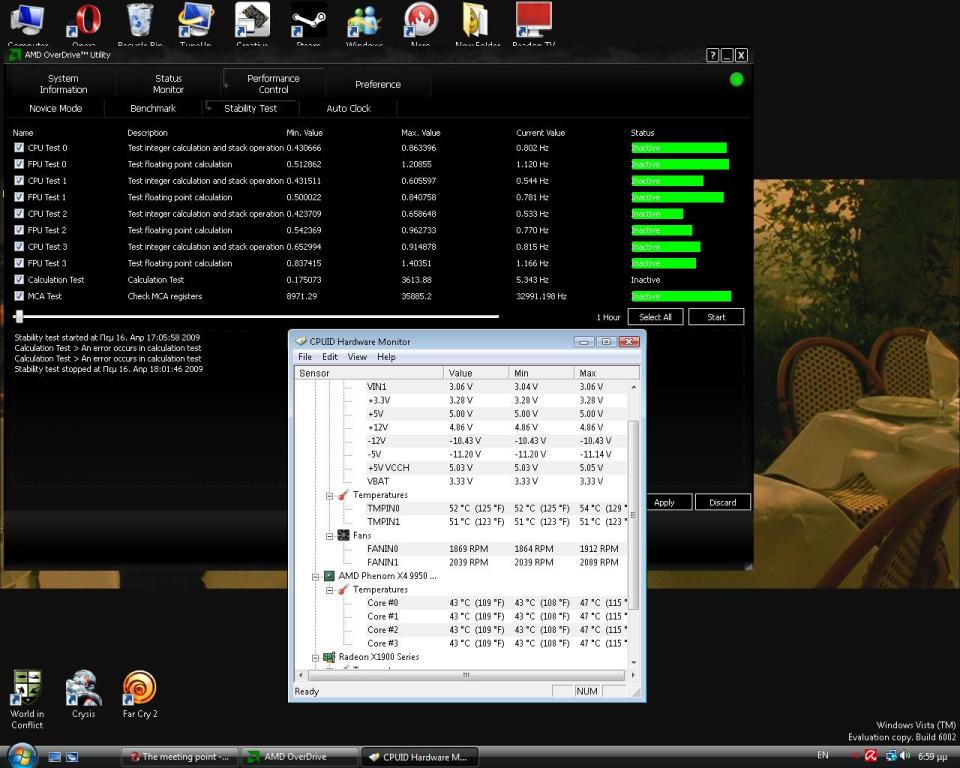This screenshot has width=960, height=768.
Task: Collapse the Temperatures node above Core #0
Action: point(329,590)
